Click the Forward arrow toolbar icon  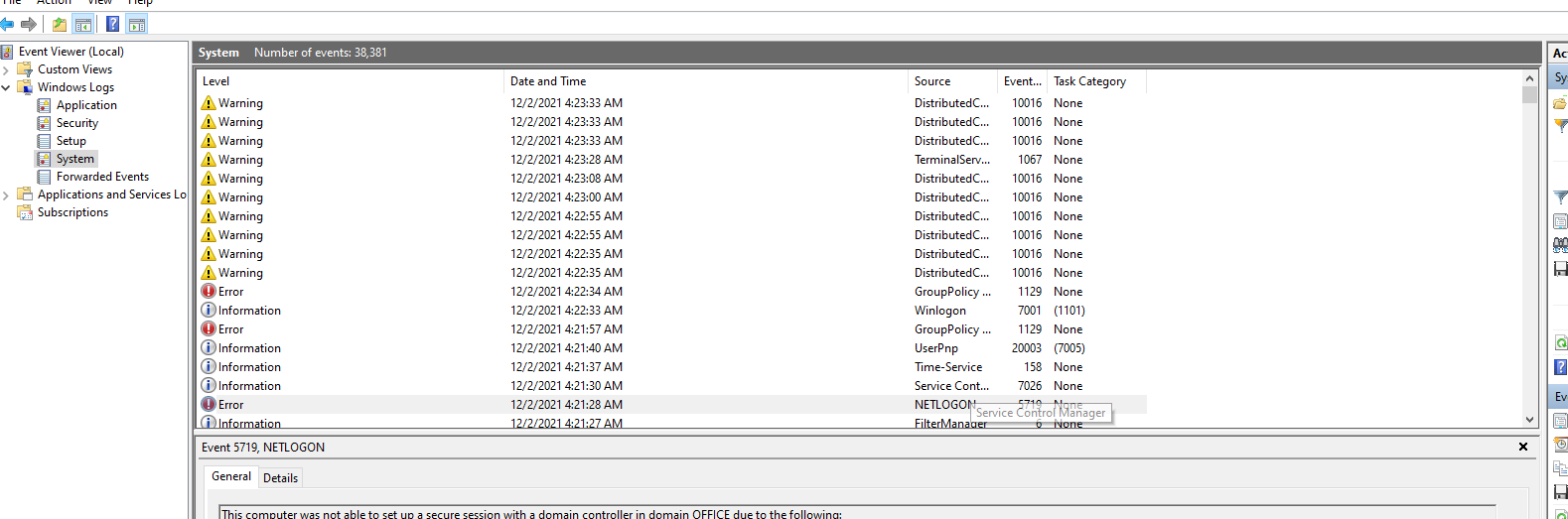pyautogui.click(x=29, y=24)
